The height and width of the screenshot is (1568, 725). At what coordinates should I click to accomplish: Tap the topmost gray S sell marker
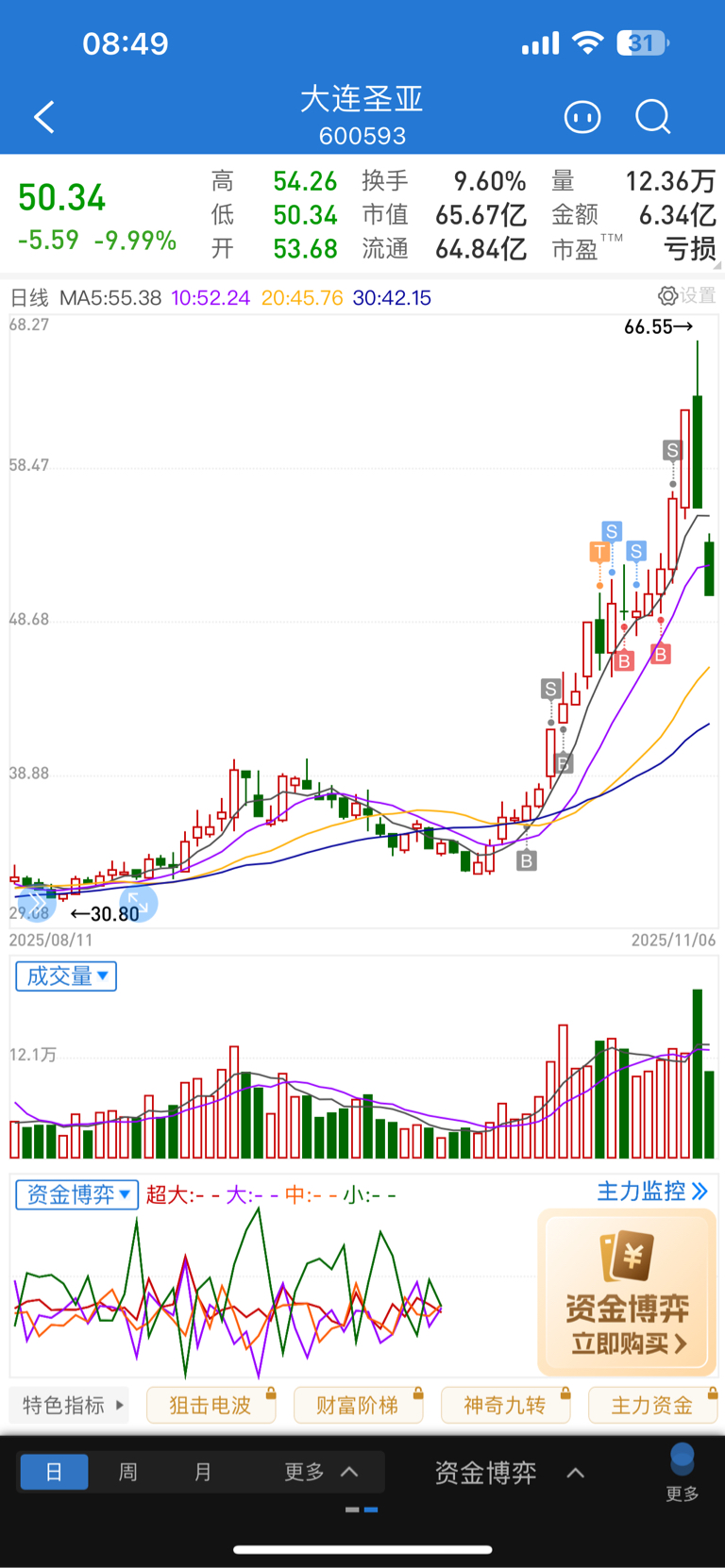click(x=672, y=450)
